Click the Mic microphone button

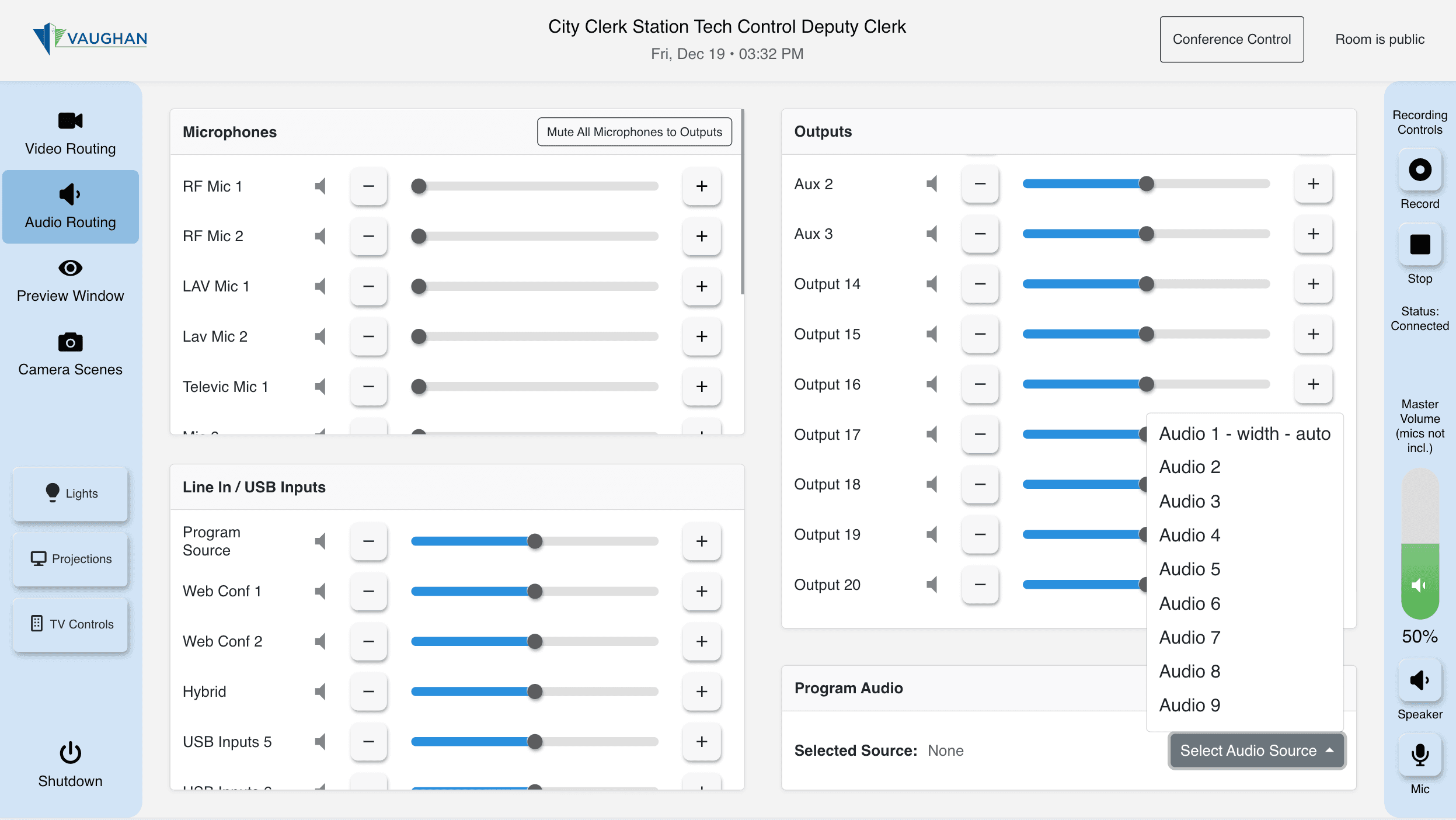pyautogui.click(x=1419, y=755)
